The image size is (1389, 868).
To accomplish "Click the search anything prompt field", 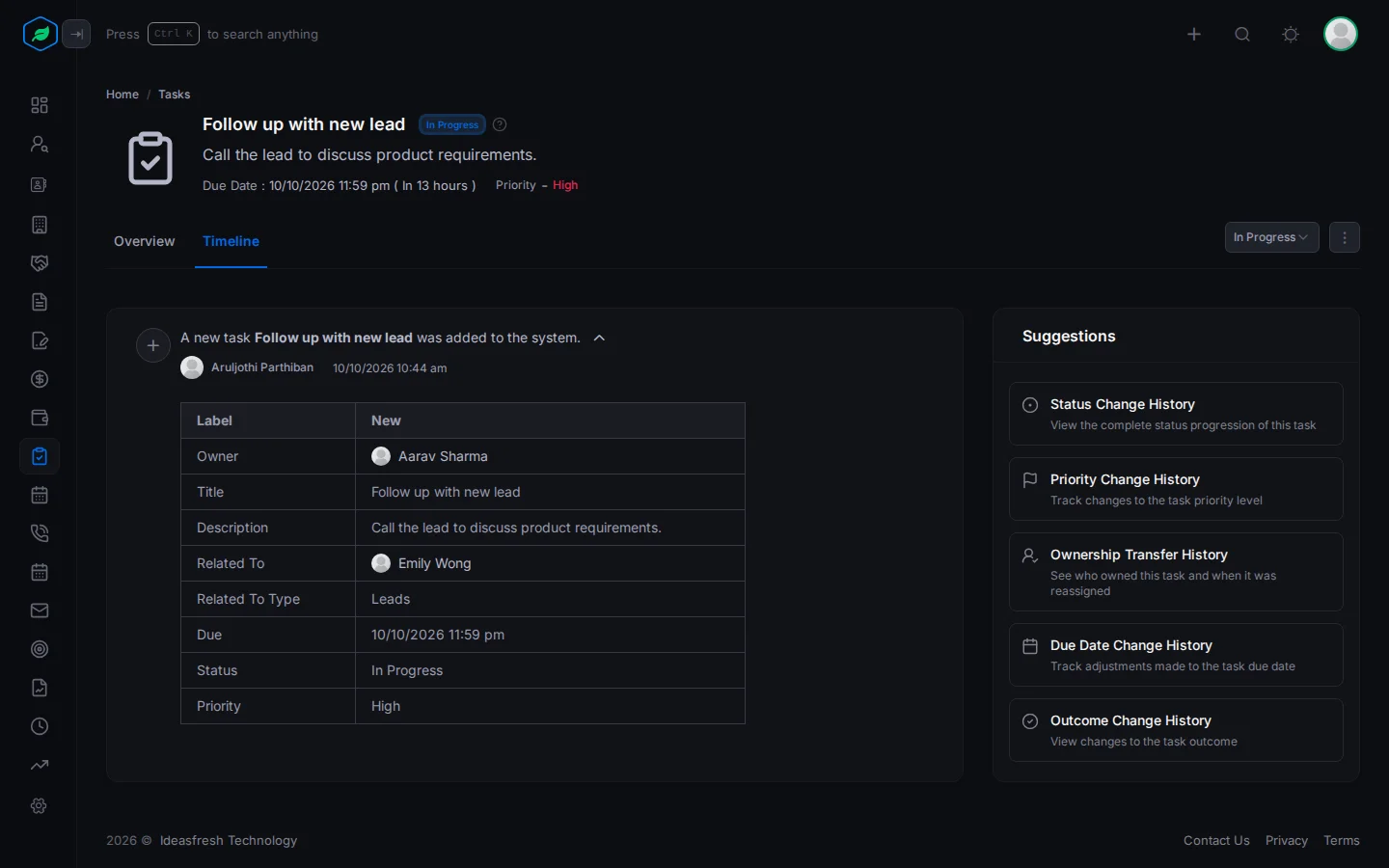I will pos(212,34).
